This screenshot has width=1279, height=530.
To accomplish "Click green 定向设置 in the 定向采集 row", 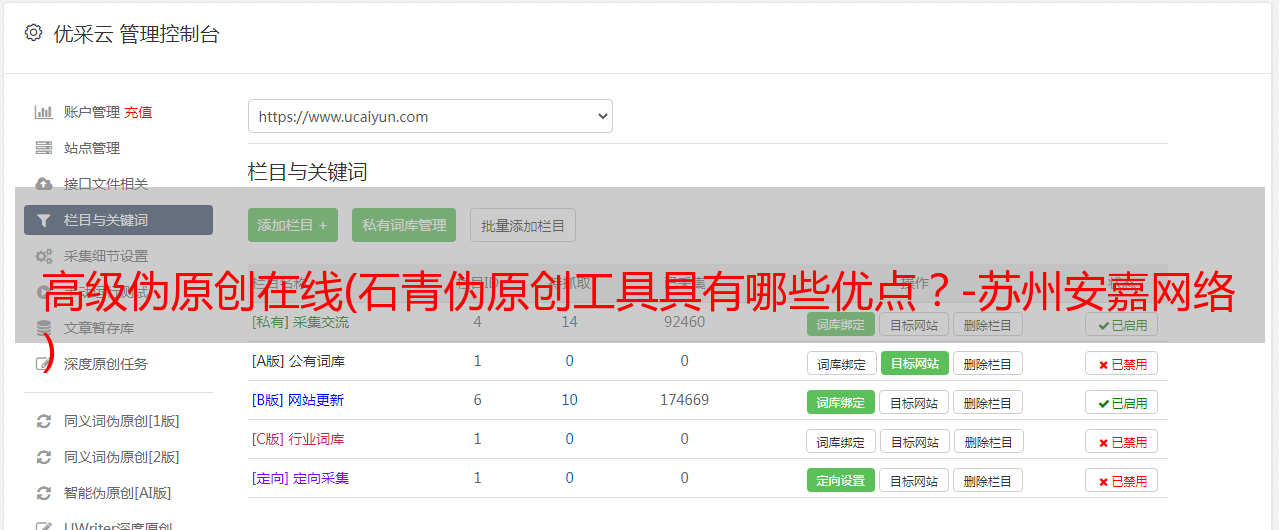I will [841, 480].
